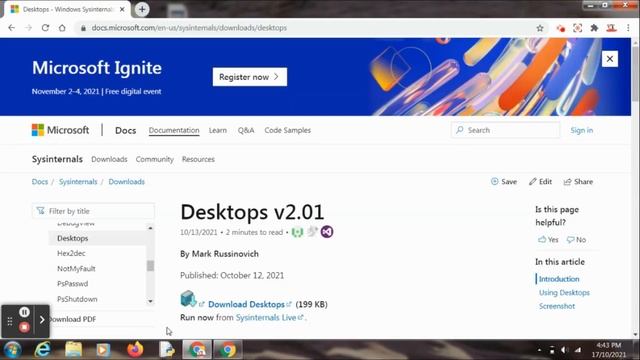Viewport: 640px width, 360px height.
Task: Pause the screen recording
Action: pyautogui.click(x=24, y=312)
